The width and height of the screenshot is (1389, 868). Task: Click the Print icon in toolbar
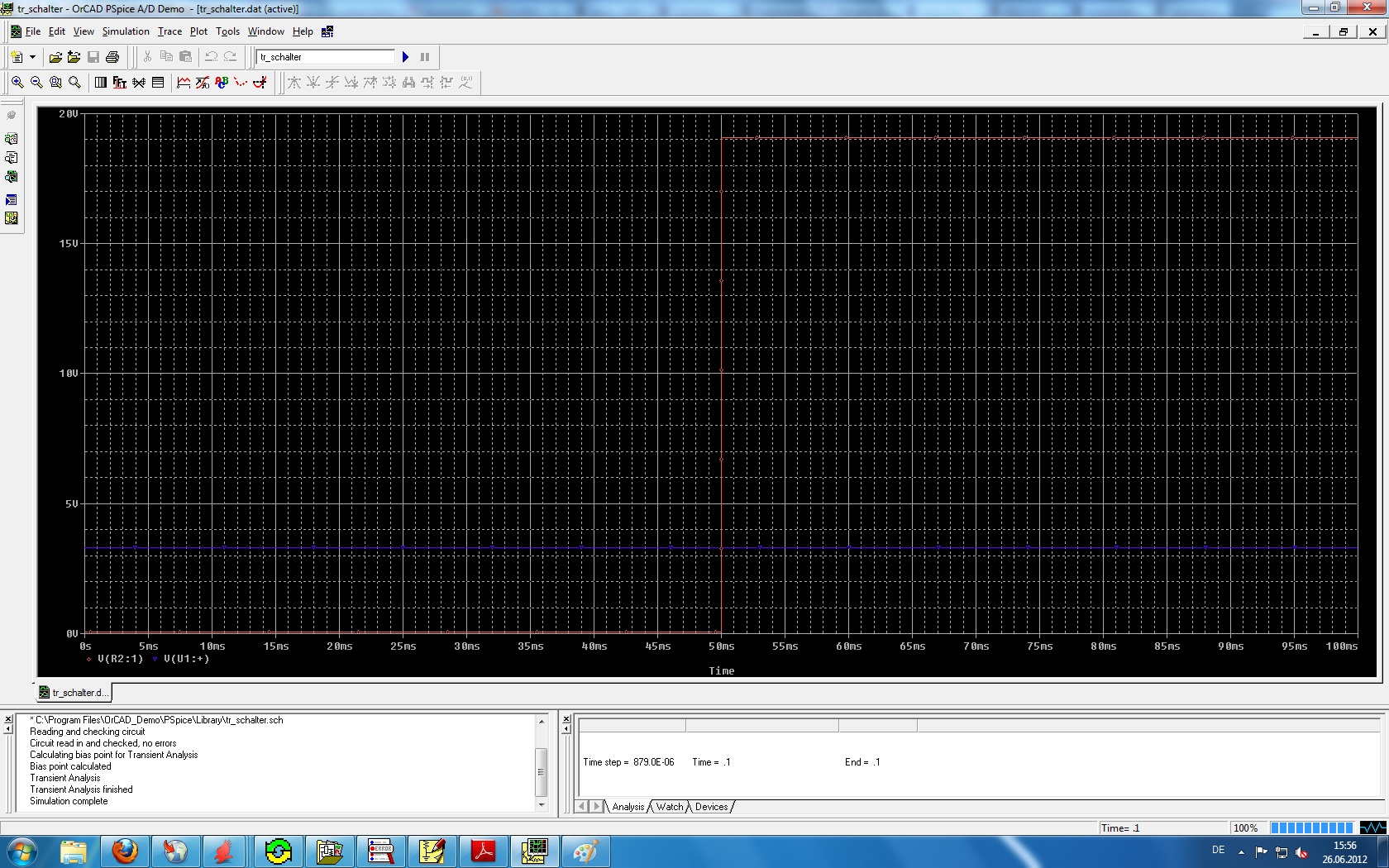pos(112,57)
